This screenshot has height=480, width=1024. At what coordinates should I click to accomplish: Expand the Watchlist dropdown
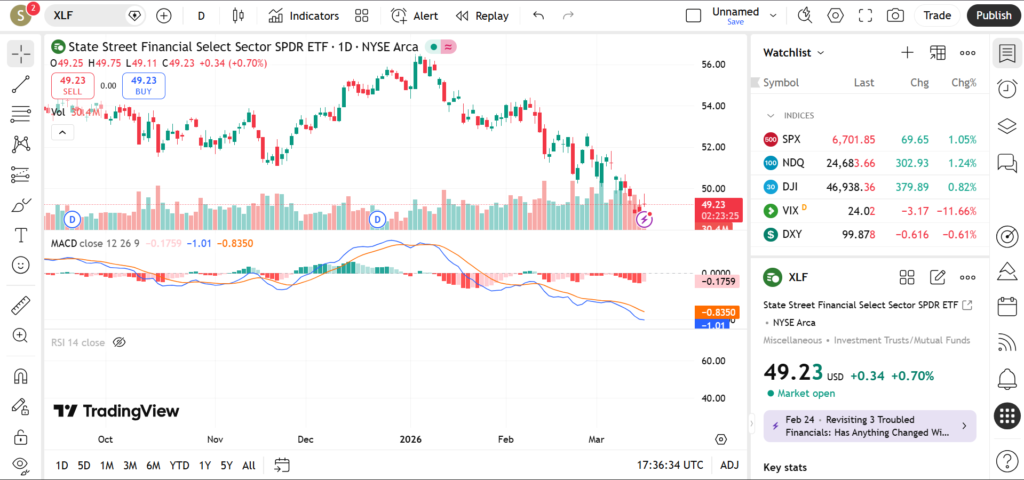click(821, 52)
